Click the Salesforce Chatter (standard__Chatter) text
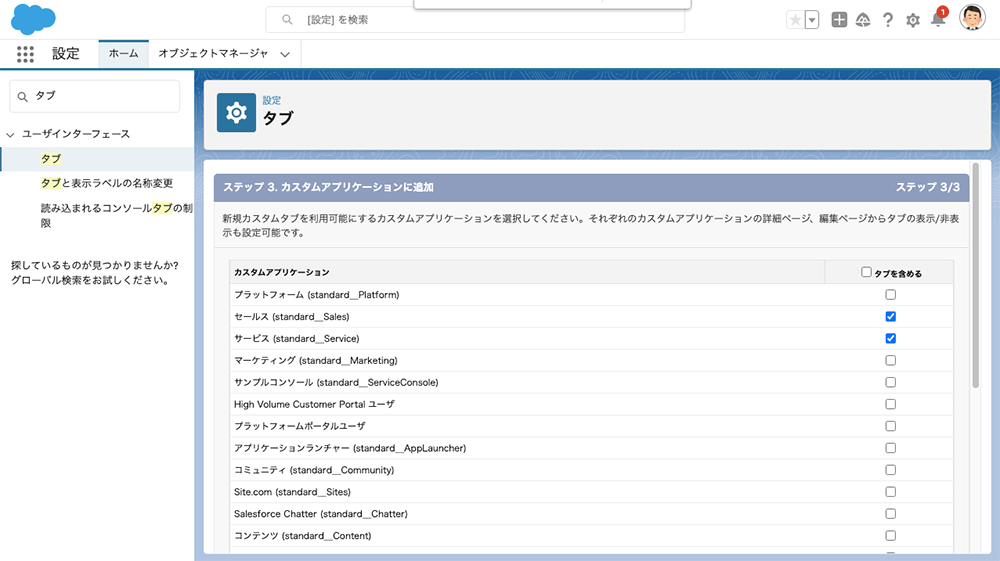Viewport: 1000px width, 561px height. pyautogui.click(x=321, y=514)
